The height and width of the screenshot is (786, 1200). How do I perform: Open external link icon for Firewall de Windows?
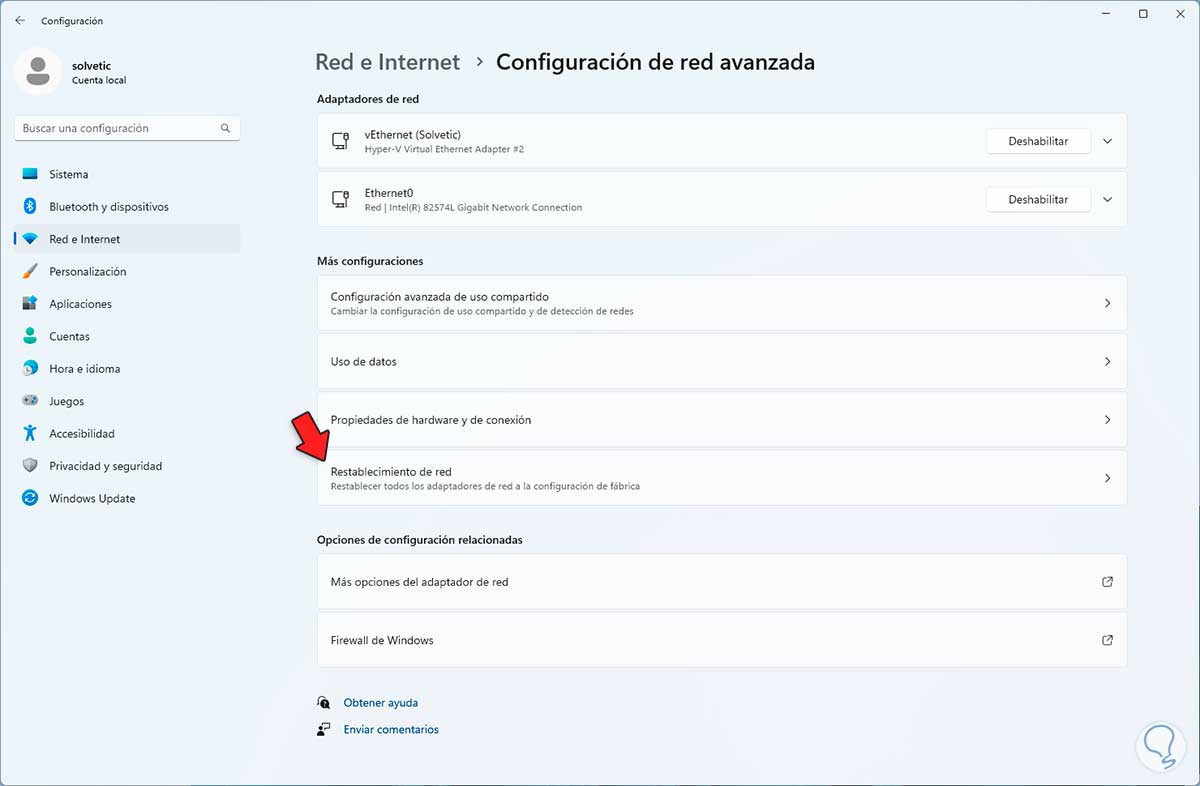[x=1107, y=640]
